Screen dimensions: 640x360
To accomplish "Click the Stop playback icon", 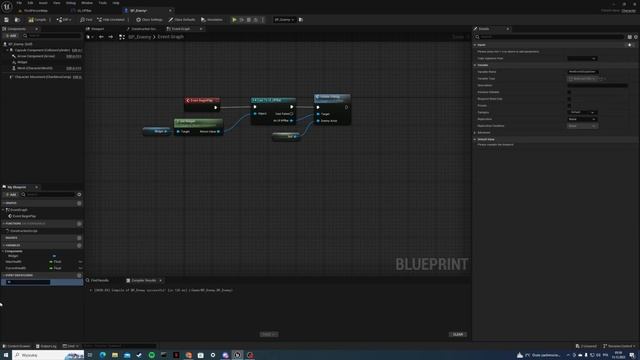I will (249, 20).
